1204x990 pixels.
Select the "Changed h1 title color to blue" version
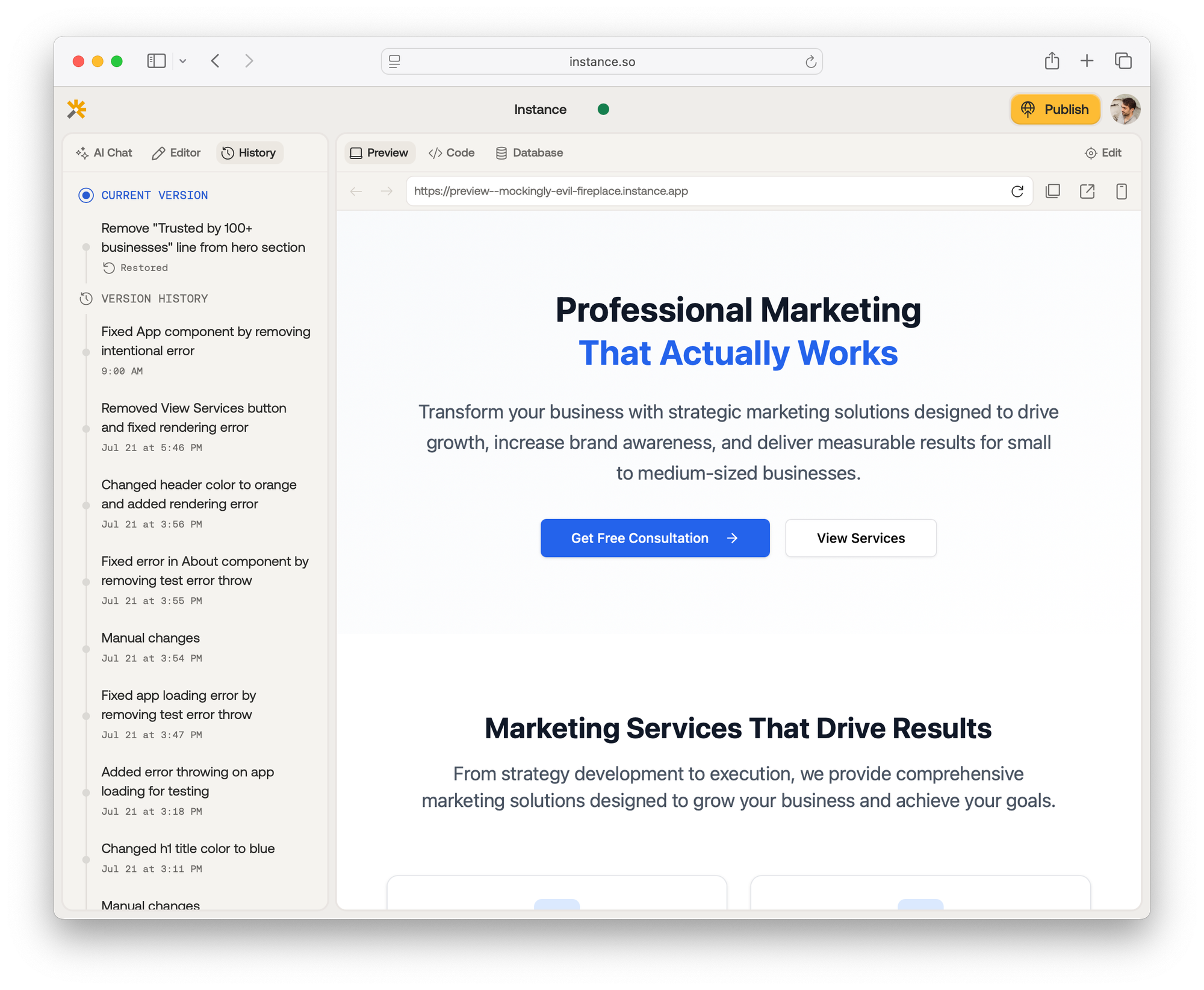click(188, 848)
